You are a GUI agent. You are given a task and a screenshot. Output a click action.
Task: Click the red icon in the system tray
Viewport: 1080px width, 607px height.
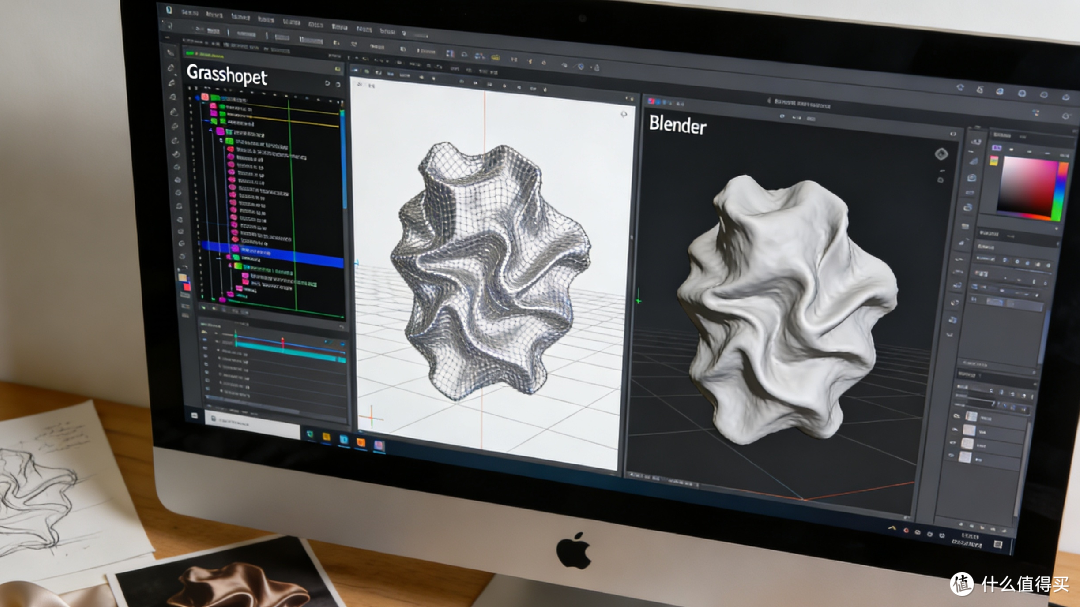pyautogui.click(x=905, y=531)
